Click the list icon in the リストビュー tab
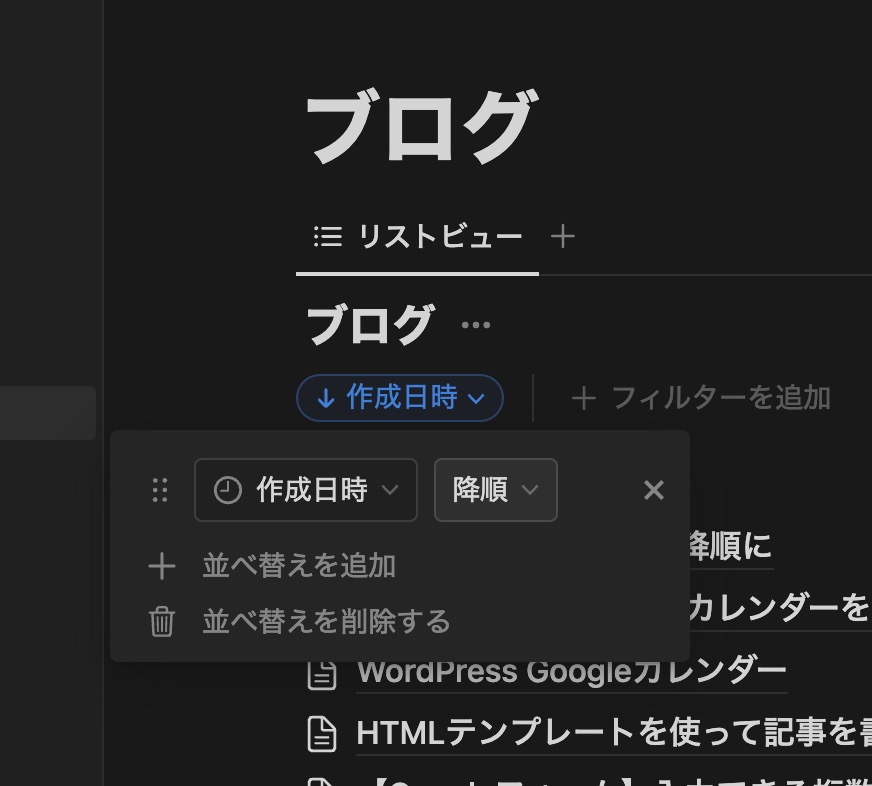This screenshot has height=786, width=872. click(x=327, y=236)
